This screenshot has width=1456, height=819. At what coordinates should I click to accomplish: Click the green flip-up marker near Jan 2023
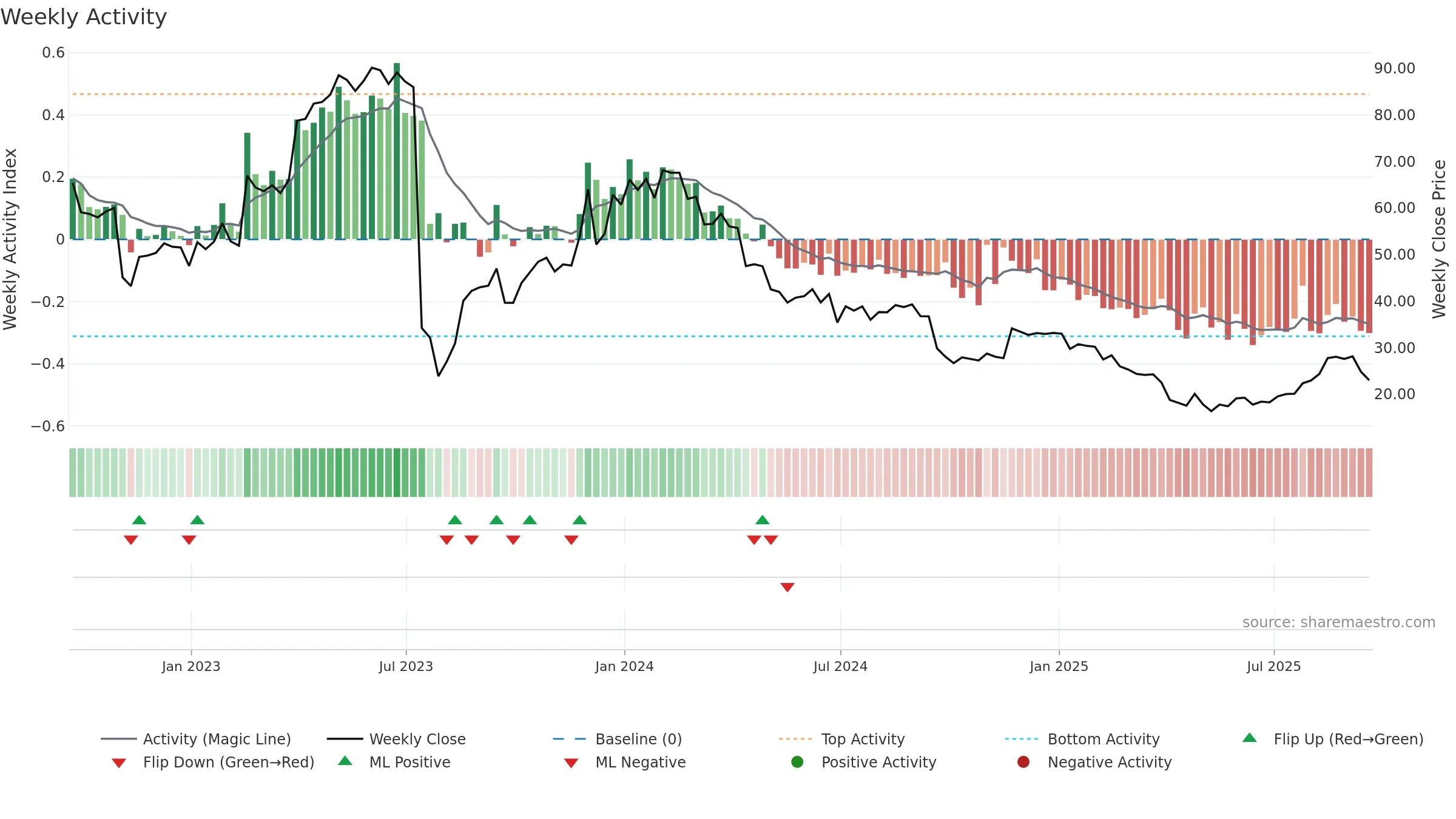197,520
